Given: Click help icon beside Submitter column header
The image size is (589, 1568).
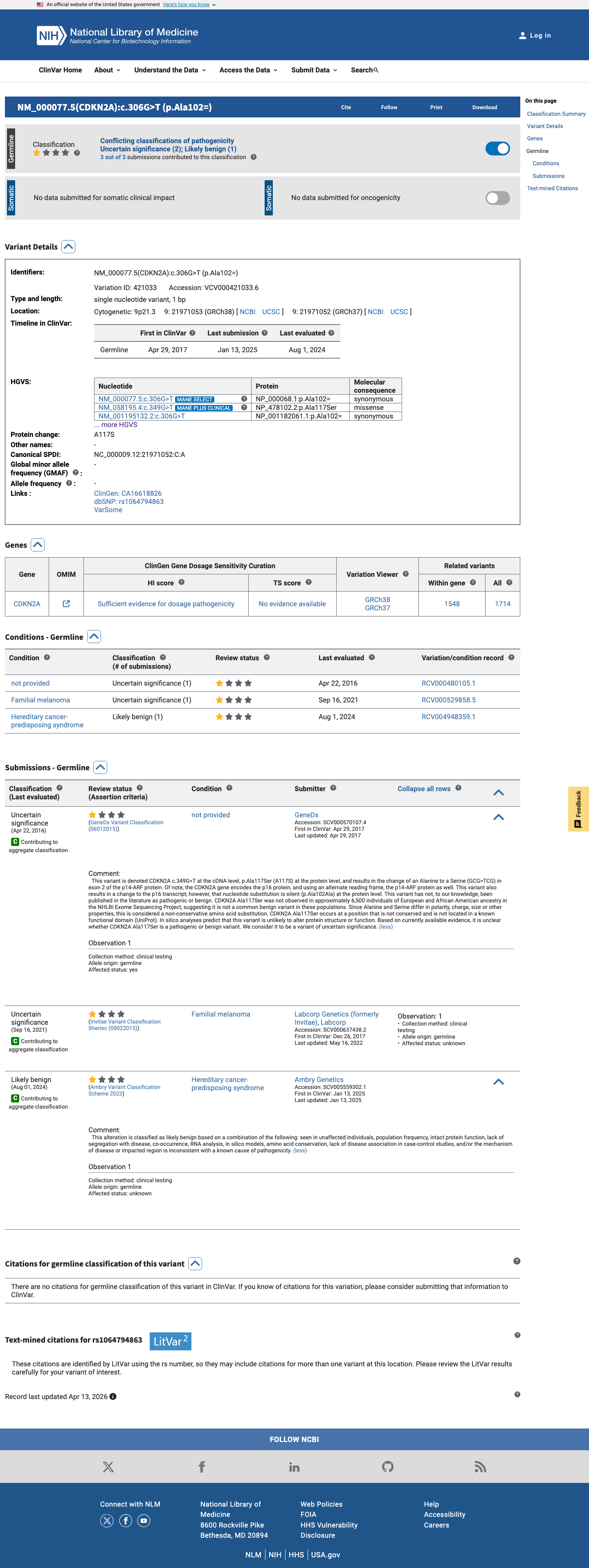Looking at the screenshot, I should point(333,788).
